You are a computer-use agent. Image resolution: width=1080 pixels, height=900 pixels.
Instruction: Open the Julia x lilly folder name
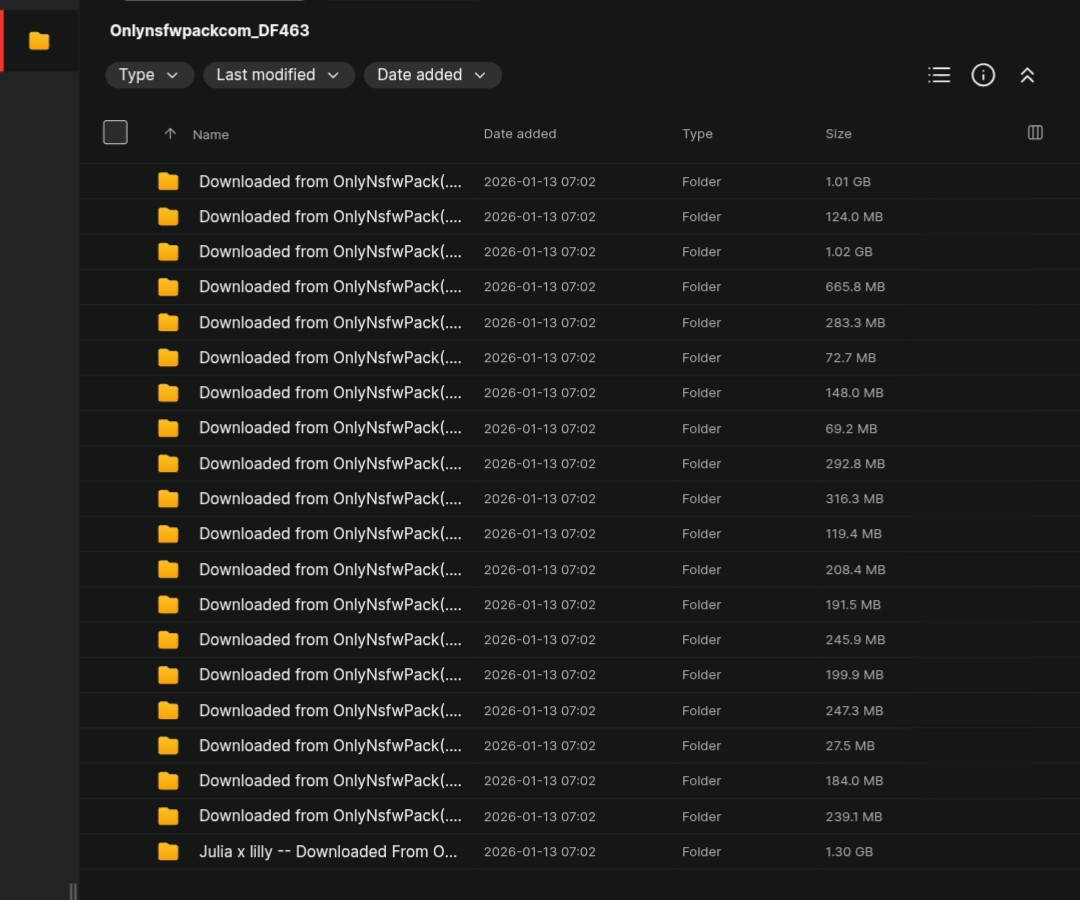(x=328, y=852)
